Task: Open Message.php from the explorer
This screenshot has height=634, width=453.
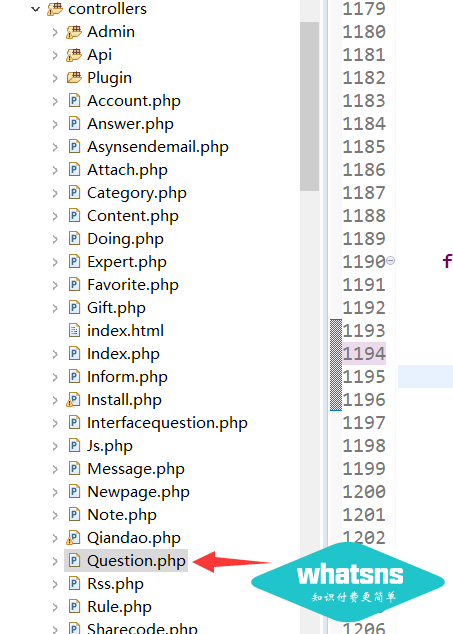Action: pyautogui.click(x=136, y=469)
